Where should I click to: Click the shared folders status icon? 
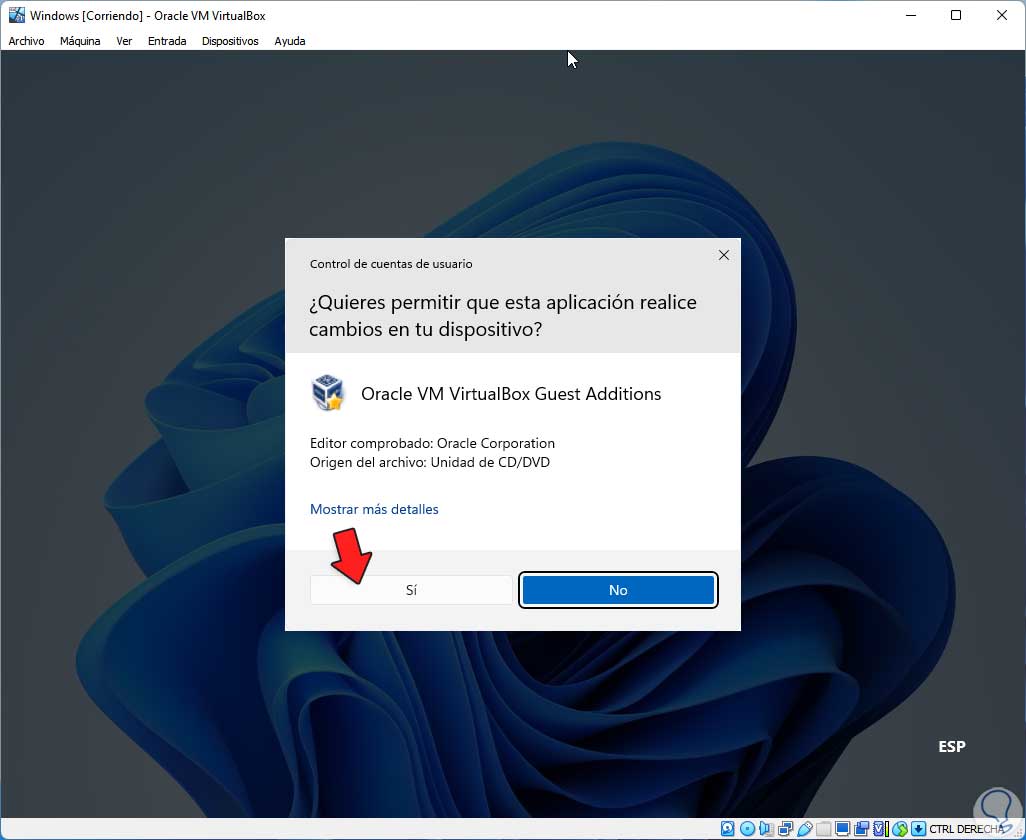(x=824, y=829)
